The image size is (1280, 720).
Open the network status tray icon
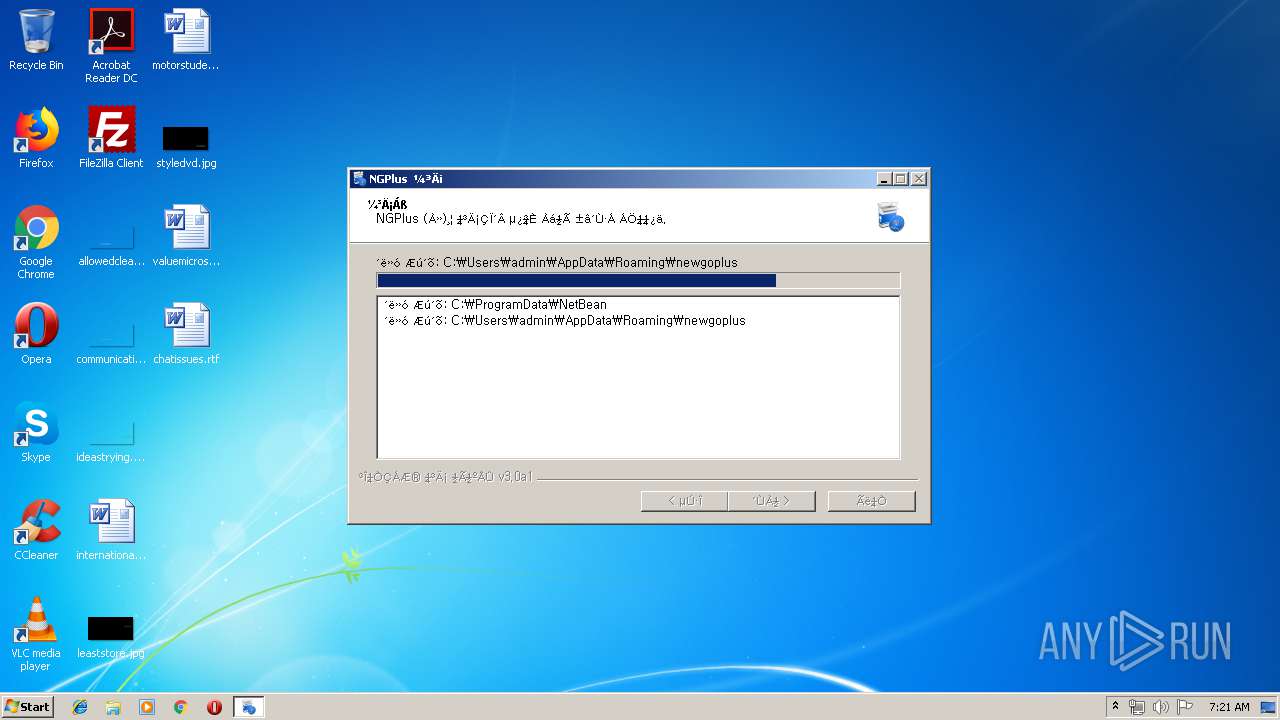(1137, 707)
